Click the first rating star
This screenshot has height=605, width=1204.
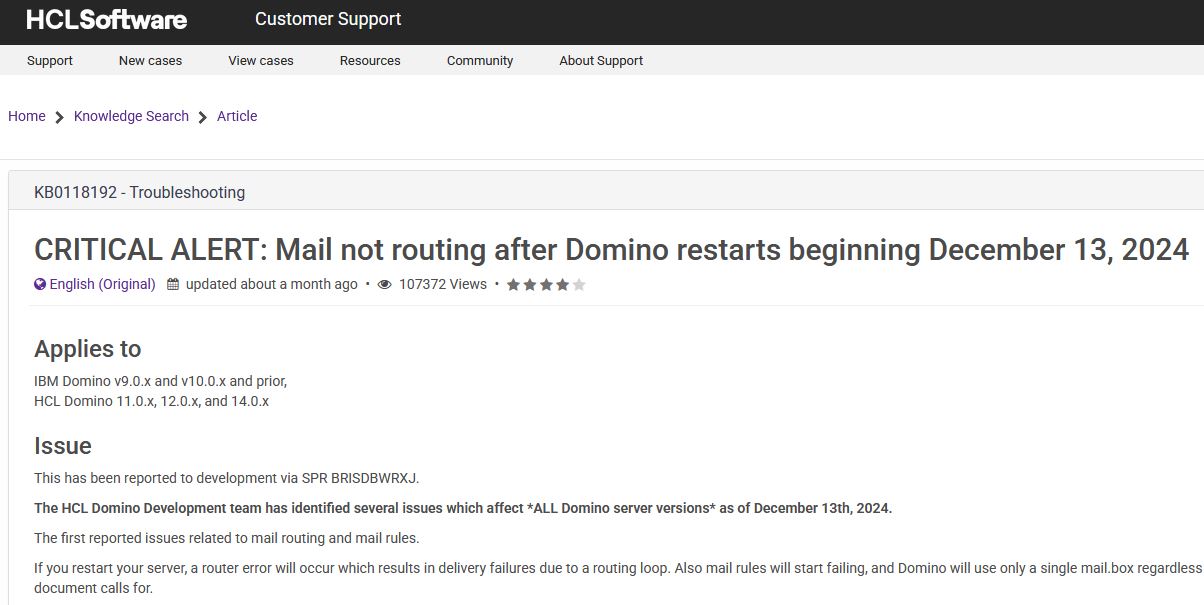513,284
